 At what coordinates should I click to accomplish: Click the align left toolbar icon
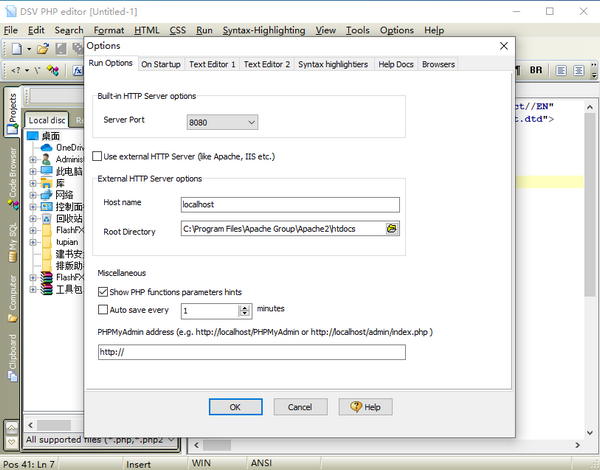pyautogui.click(x=562, y=70)
